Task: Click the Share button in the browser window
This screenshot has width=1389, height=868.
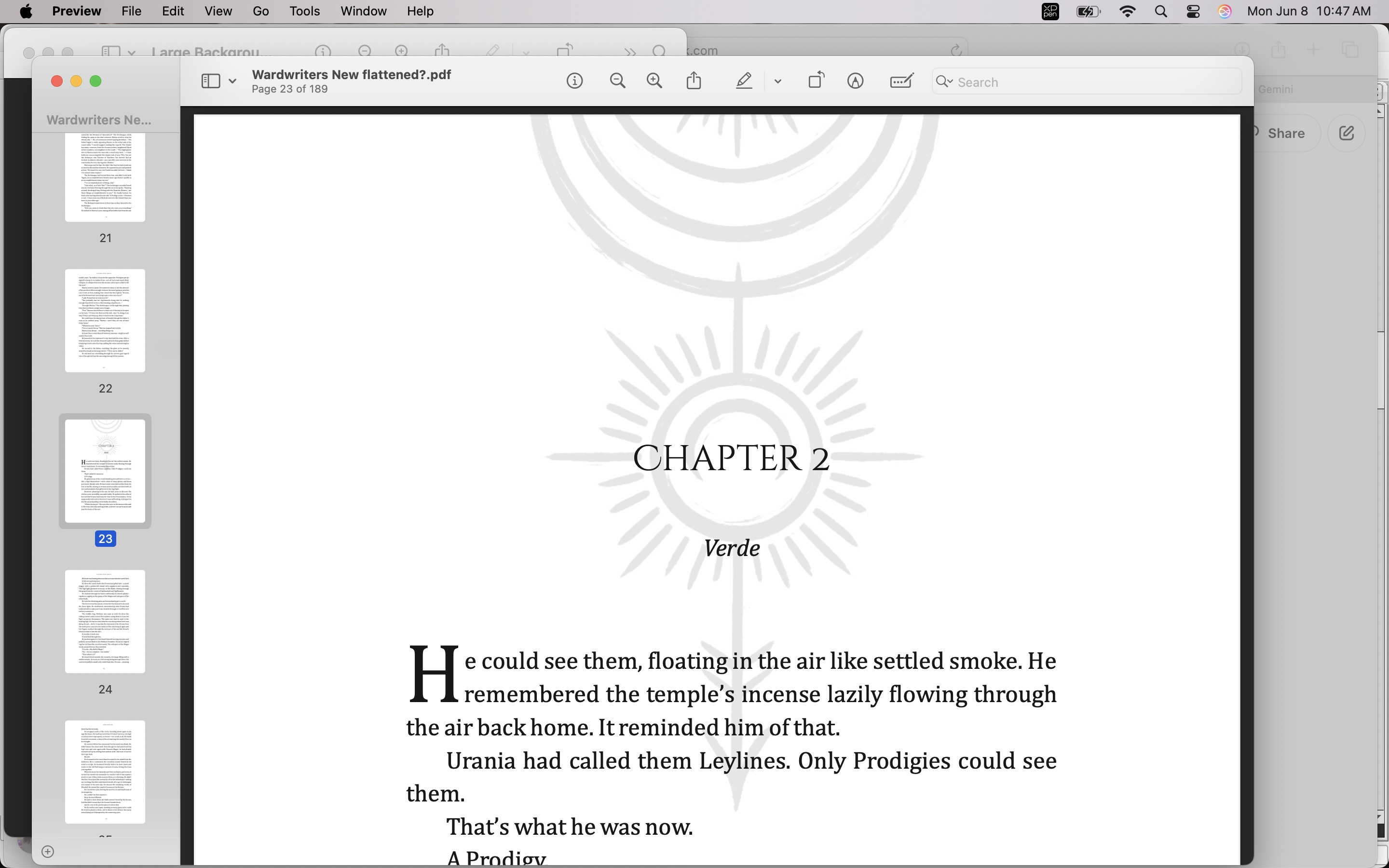Action: (x=1286, y=133)
